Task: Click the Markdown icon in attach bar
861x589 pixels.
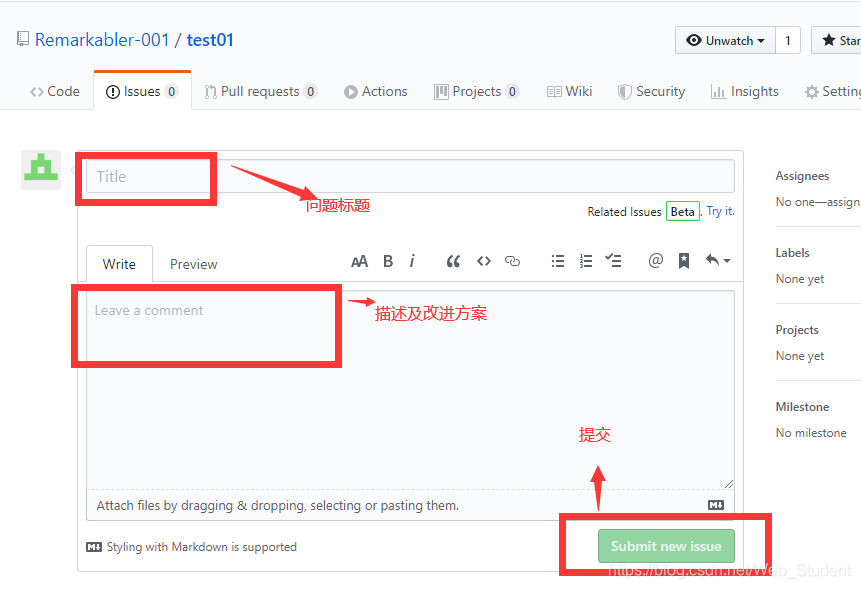Action: pyautogui.click(x=715, y=505)
